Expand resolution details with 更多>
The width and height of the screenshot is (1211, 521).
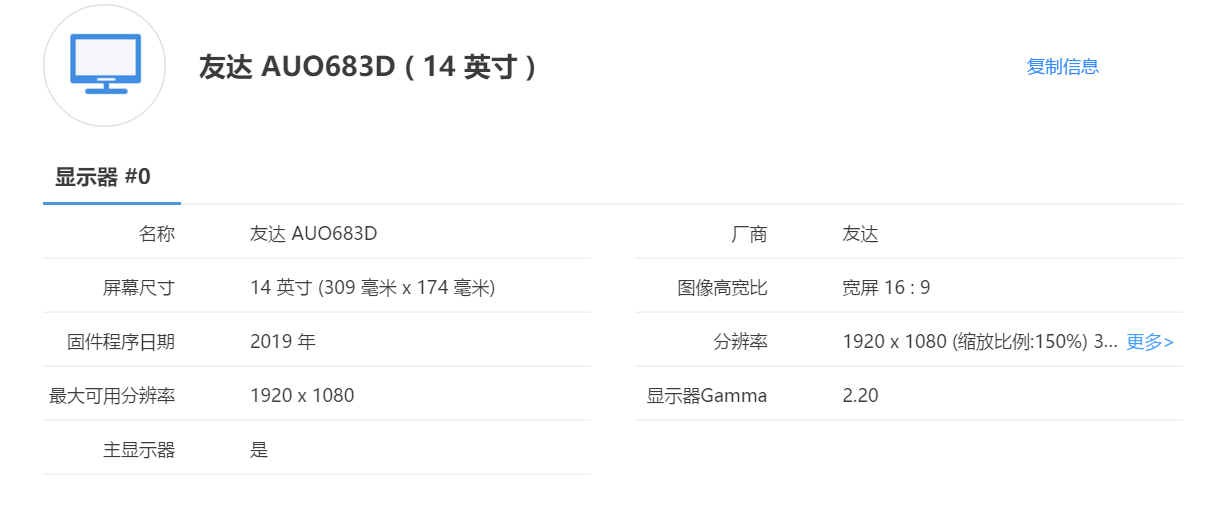(x=1149, y=342)
